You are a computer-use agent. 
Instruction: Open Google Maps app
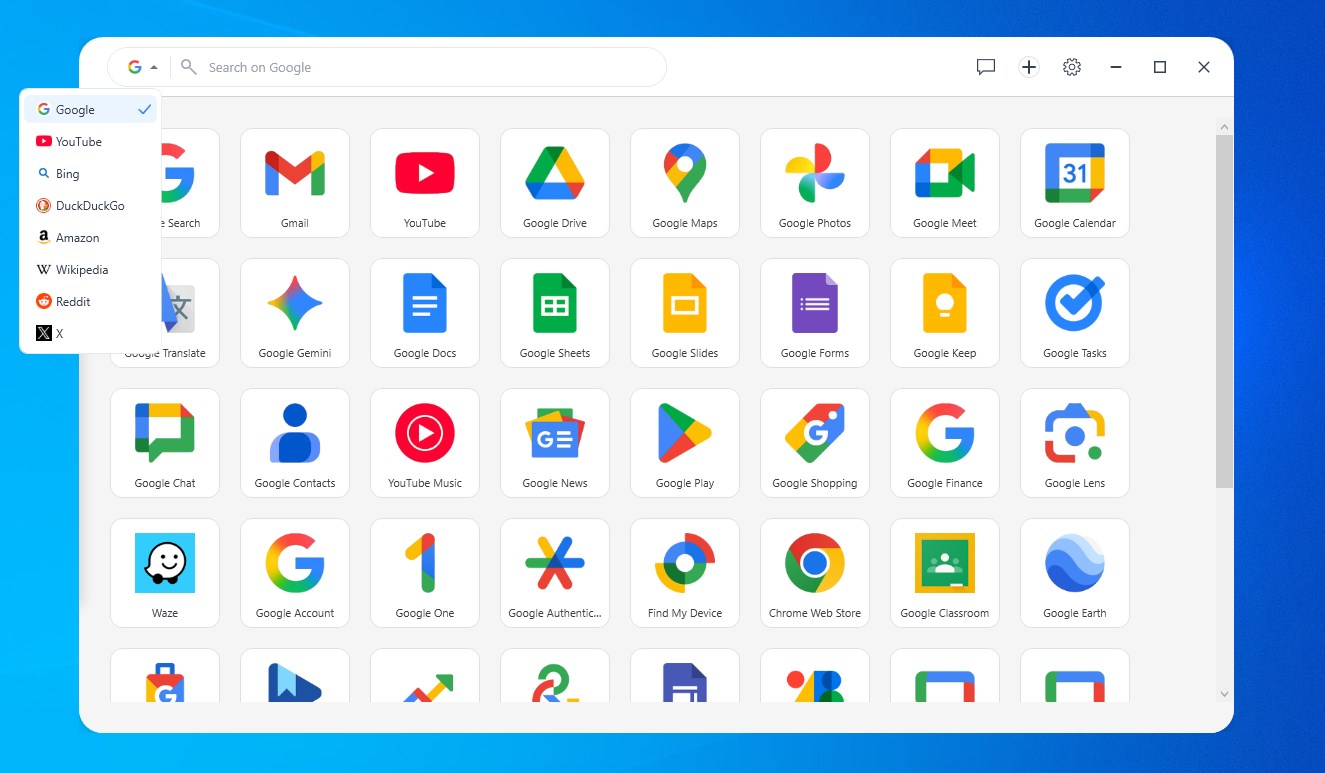click(685, 183)
